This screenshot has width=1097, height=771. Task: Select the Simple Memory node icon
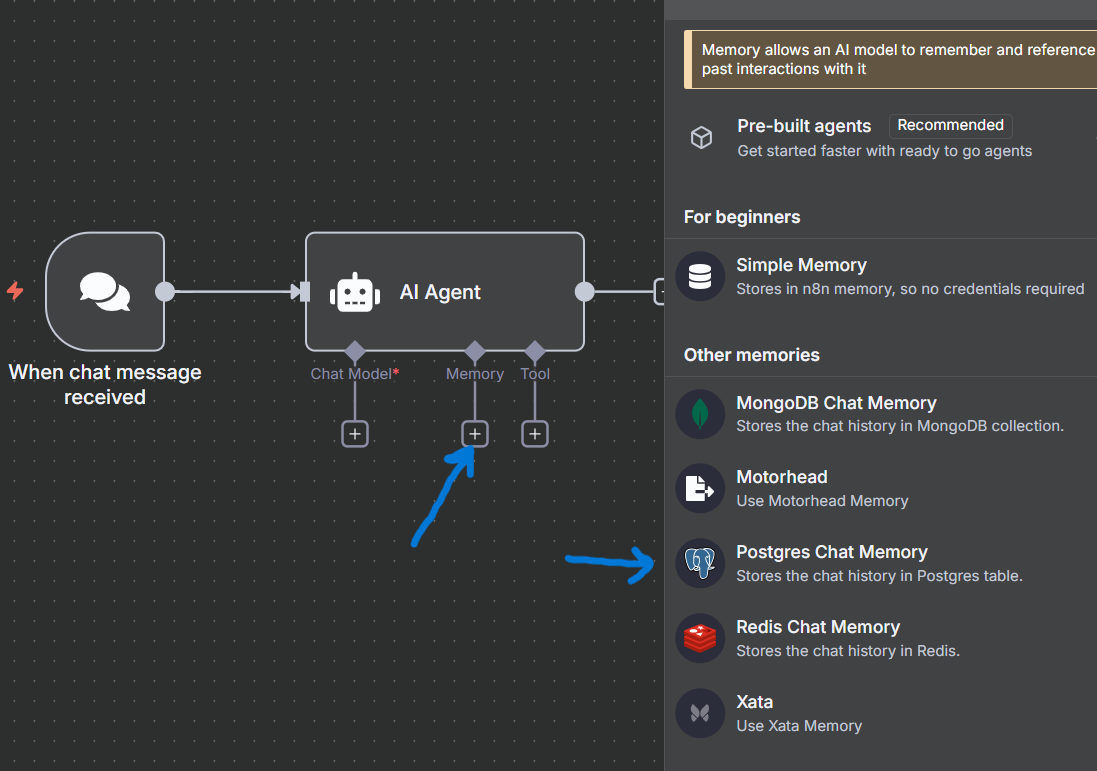[700, 276]
